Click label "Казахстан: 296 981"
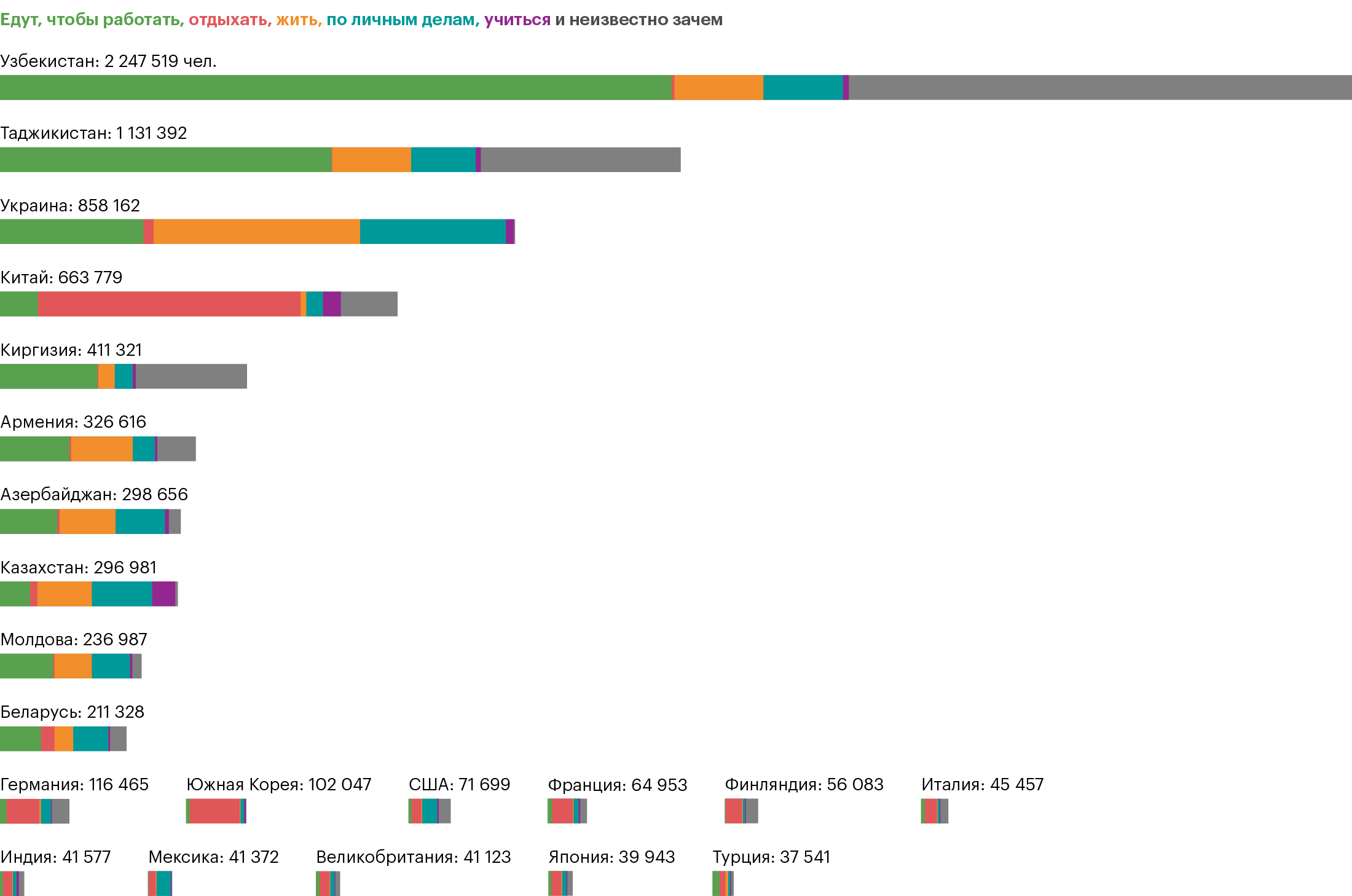This screenshot has height=896, width=1352. point(78,567)
